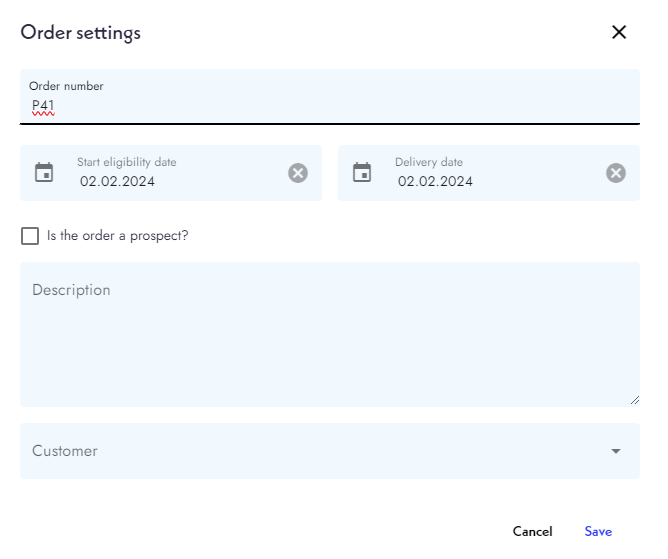Close the Order settings dialog
The width and height of the screenshot is (668, 559).
619,32
